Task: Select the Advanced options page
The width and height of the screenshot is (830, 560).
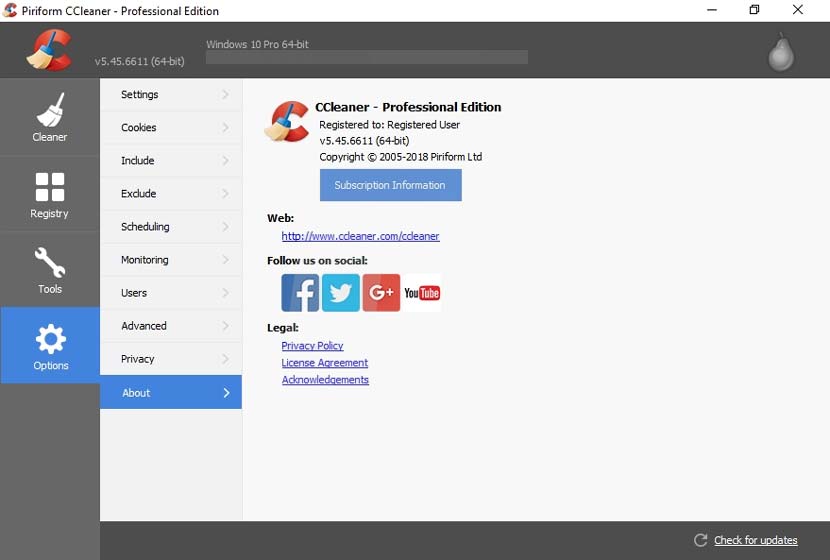Action: point(171,326)
